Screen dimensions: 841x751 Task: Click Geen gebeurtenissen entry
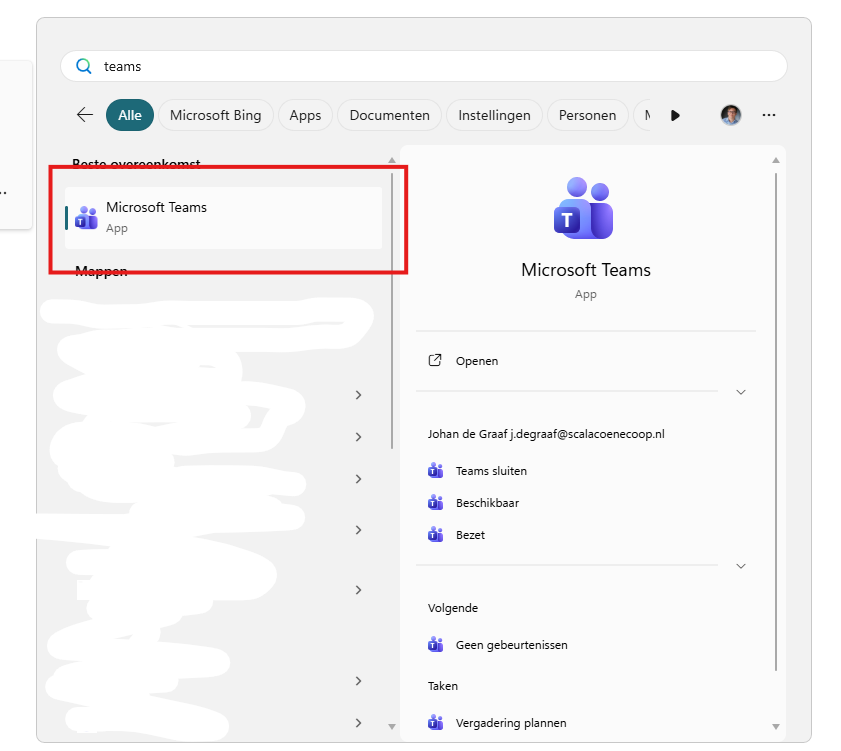click(x=512, y=645)
